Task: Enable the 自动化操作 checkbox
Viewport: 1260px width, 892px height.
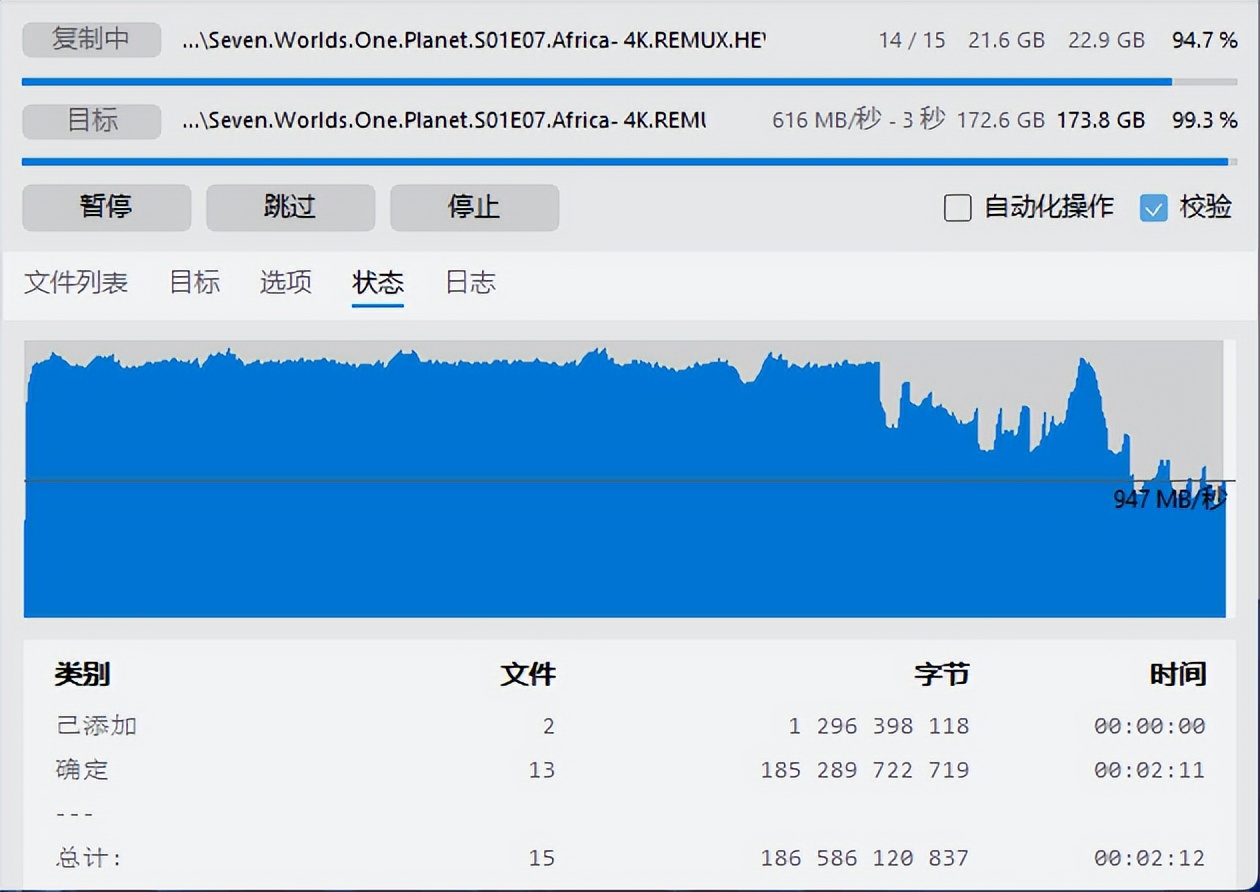Action: pyautogui.click(x=958, y=208)
